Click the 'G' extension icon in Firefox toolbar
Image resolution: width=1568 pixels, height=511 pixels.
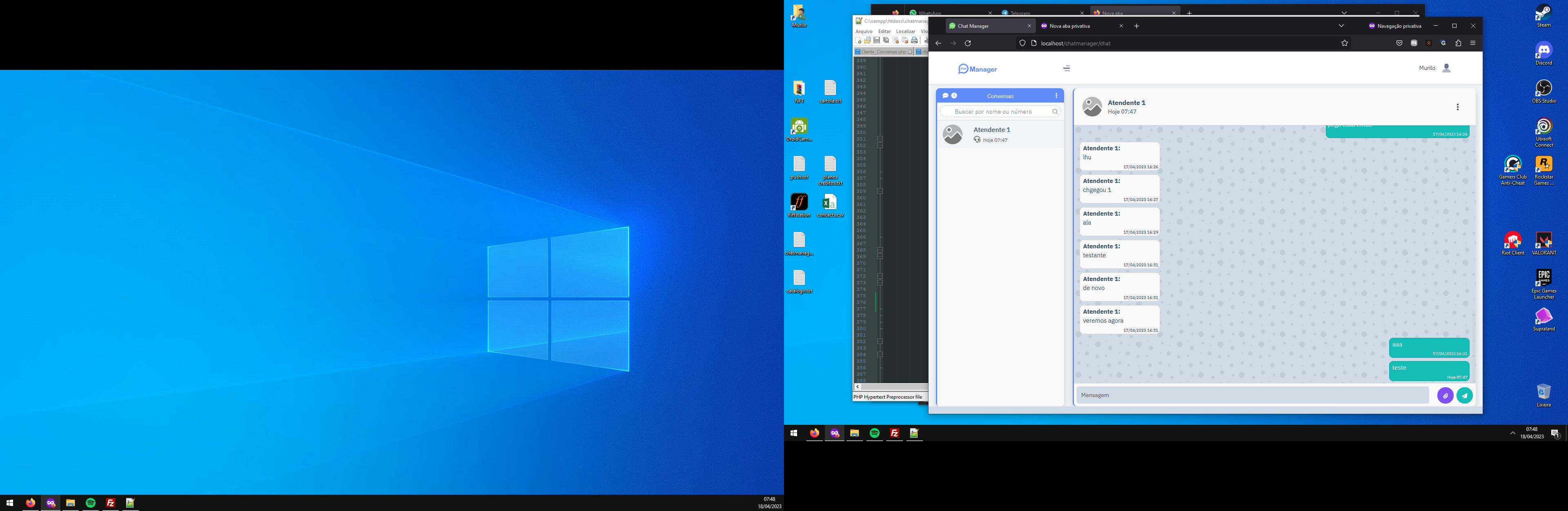tap(1443, 43)
